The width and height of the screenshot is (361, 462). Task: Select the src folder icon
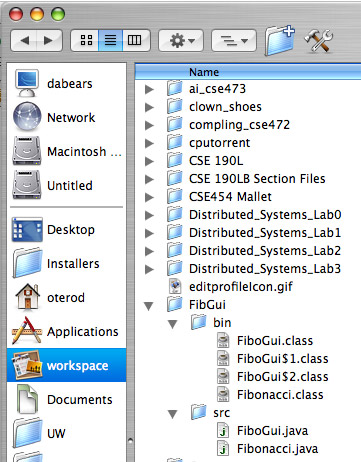coord(199,412)
